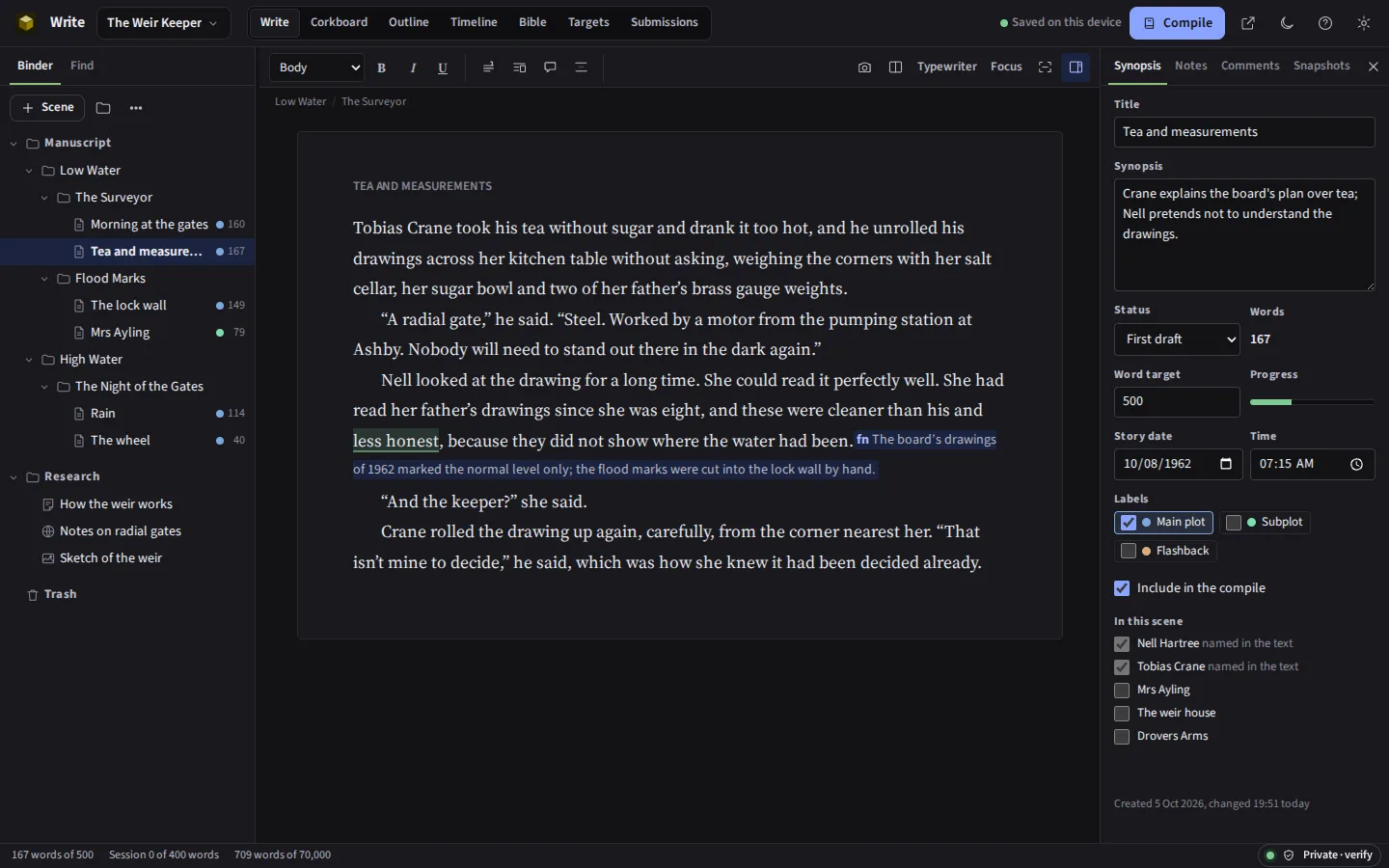Click the open-in-new-window icon beside Compile

[x=1248, y=23]
